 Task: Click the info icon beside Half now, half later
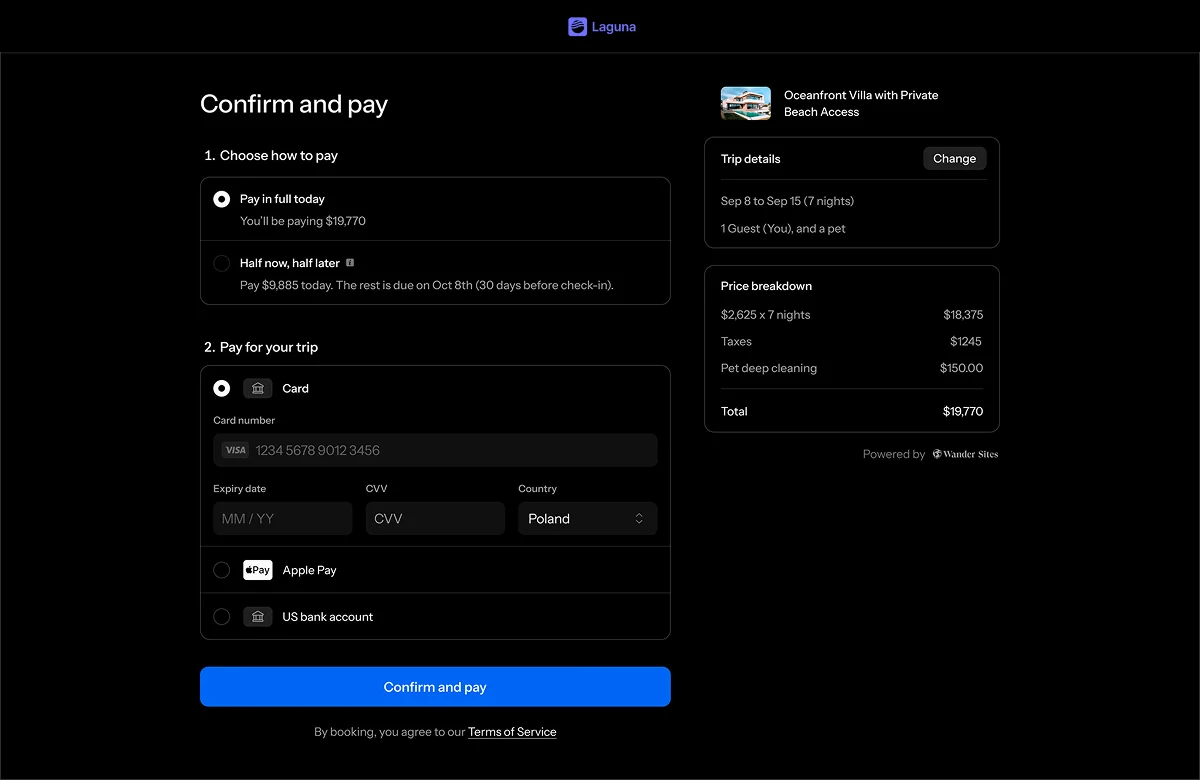(x=350, y=263)
